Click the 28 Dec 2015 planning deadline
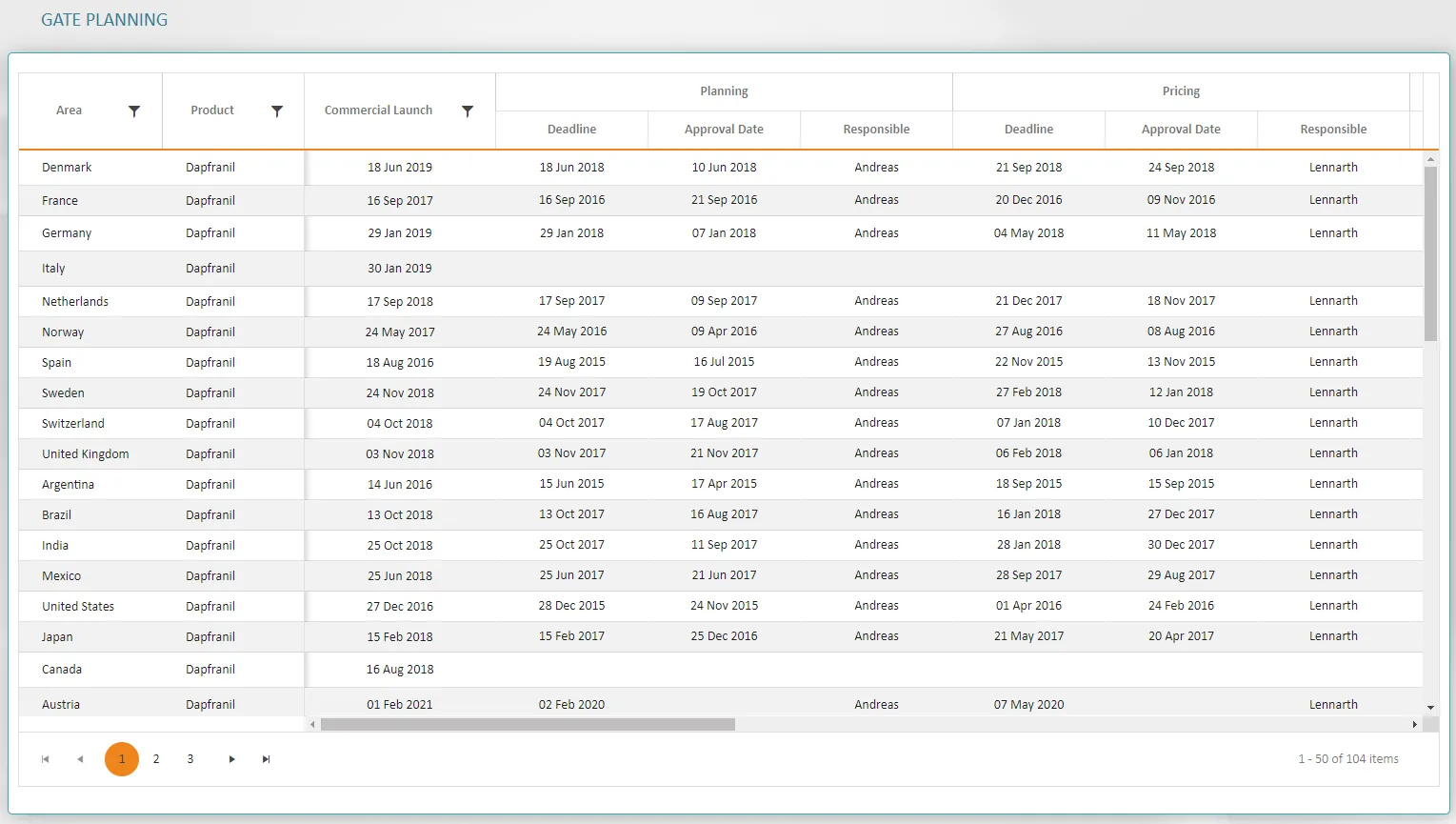 [x=571, y=606]
